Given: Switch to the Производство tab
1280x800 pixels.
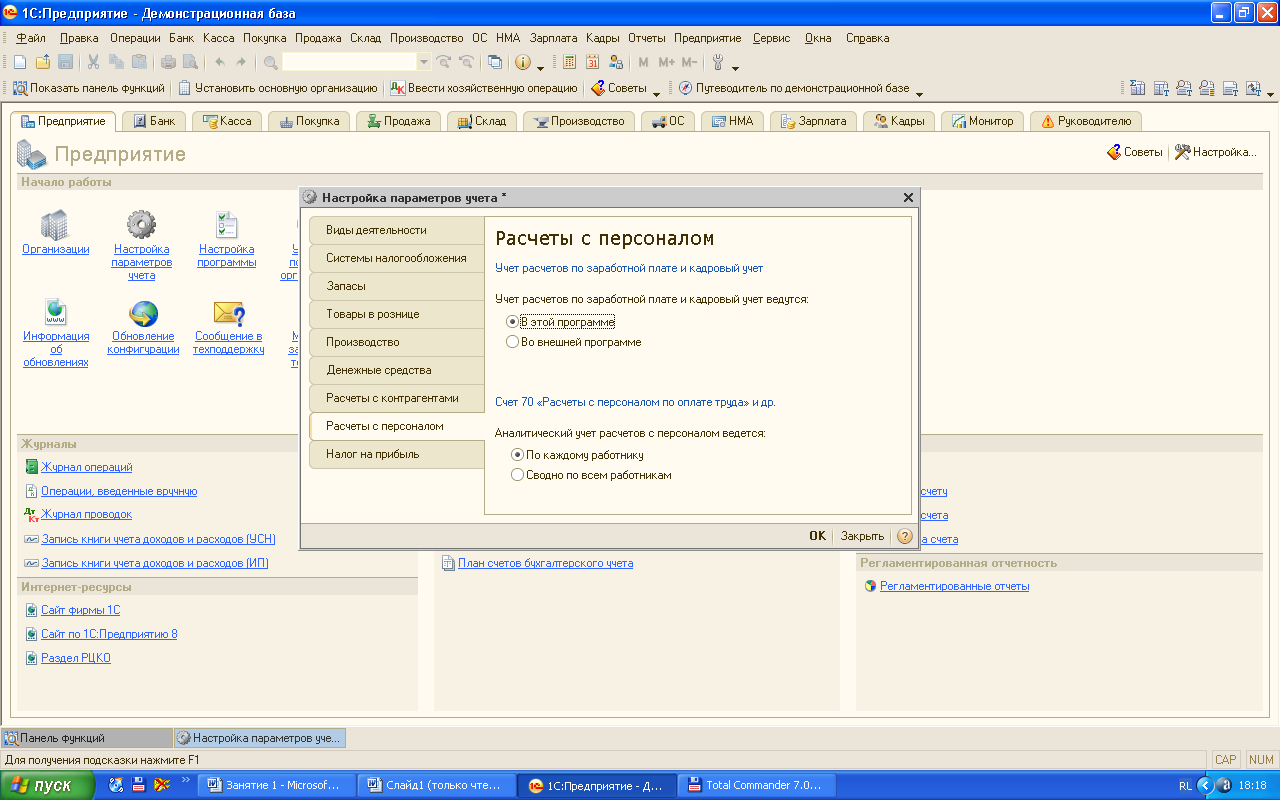Looking at the screenshot, I should [579, 121].
